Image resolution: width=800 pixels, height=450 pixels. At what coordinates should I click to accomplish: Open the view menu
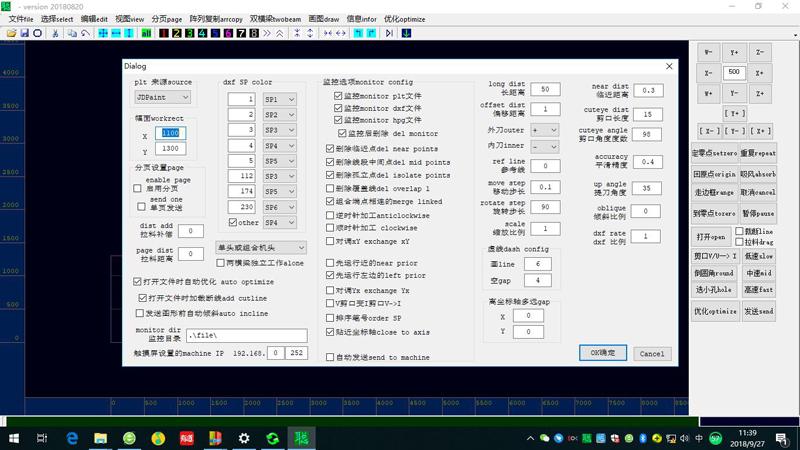130,19
